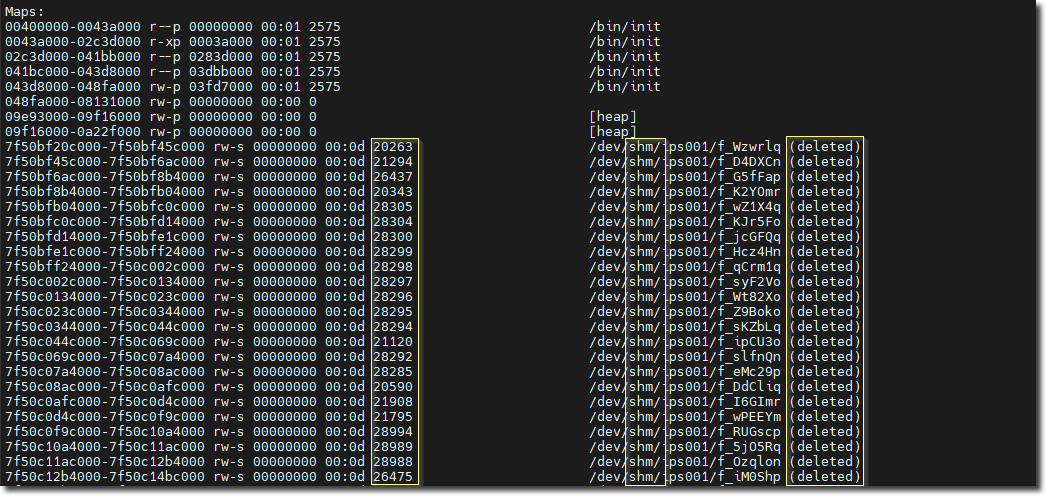Viewport: 1046px width, 496px height.
Task: Select address range 048fa000-08131000
Action: pyautogui.click(x=73, y=102)
